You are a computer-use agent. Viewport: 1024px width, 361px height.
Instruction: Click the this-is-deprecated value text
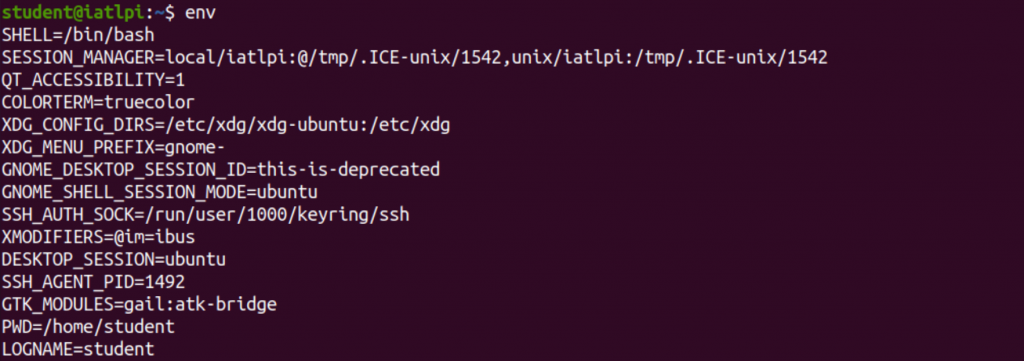click(x=349, y=170)
